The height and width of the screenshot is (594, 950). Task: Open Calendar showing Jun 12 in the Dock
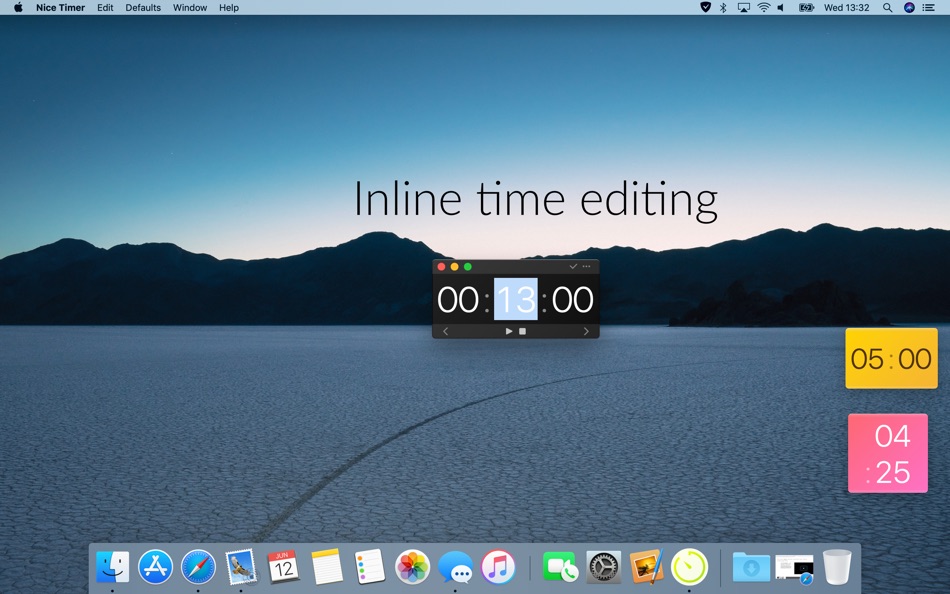pyautogui.click(x=283, y=567)
